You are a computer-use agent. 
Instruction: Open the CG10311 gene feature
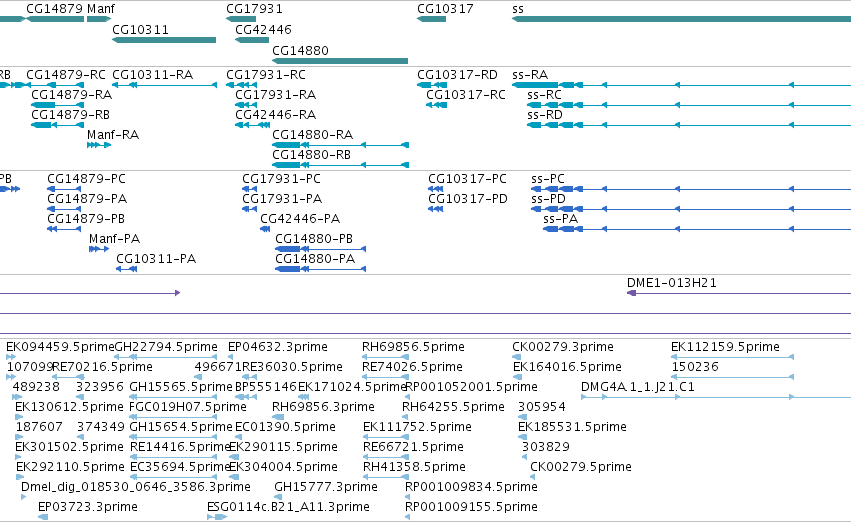[164, 40]
